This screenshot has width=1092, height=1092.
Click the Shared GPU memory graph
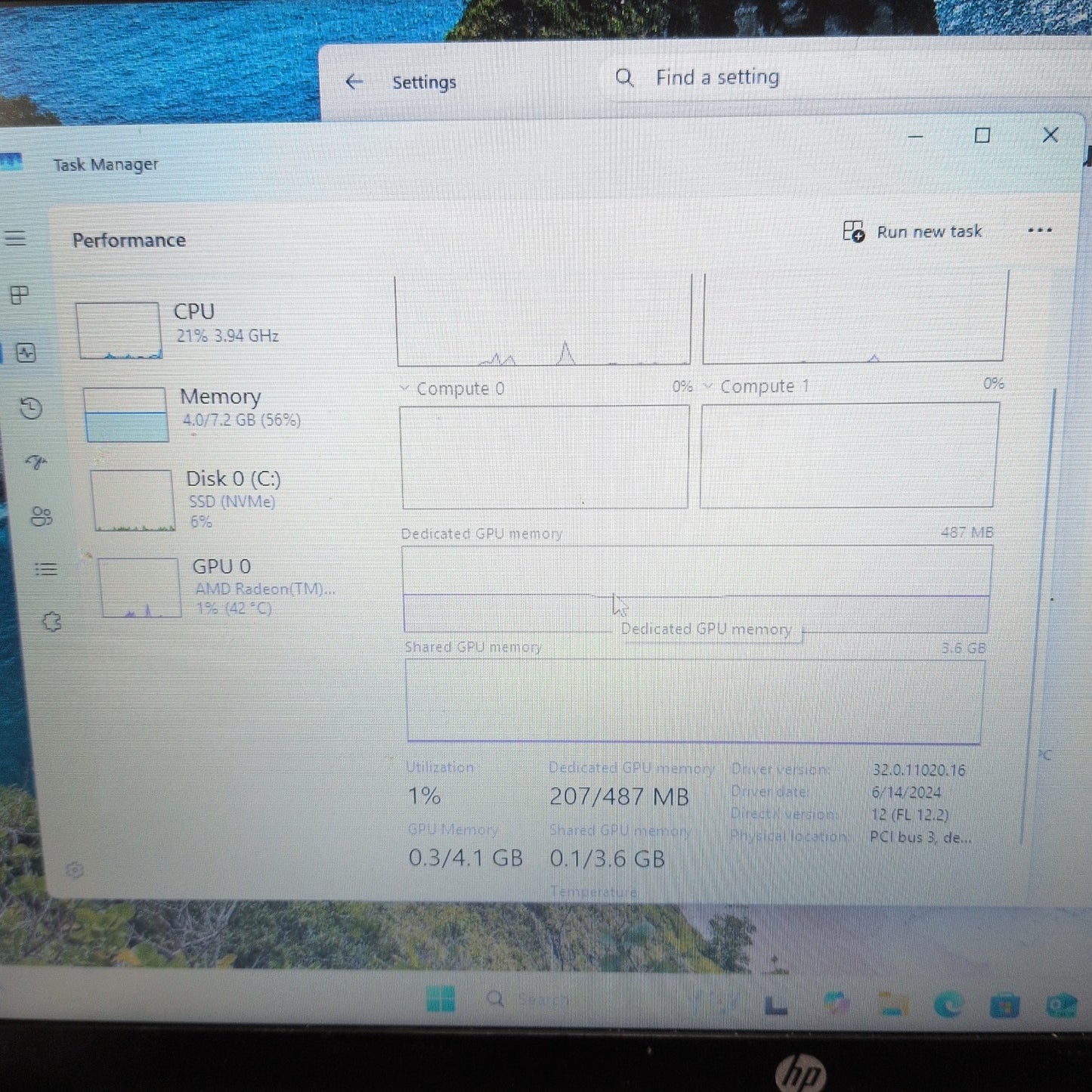(x=694, y=701)
